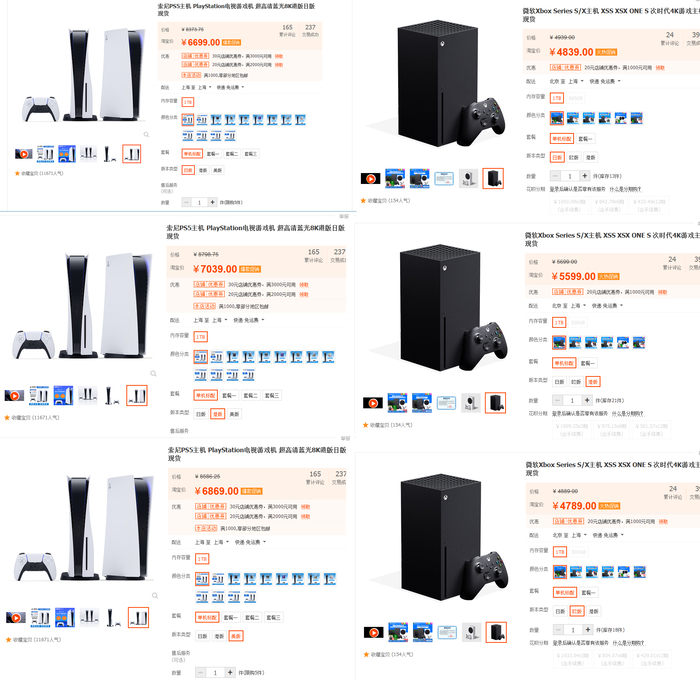
Task: Increase quantity with plus in ¥5599 Xbox listing
Action: (587, 400)
